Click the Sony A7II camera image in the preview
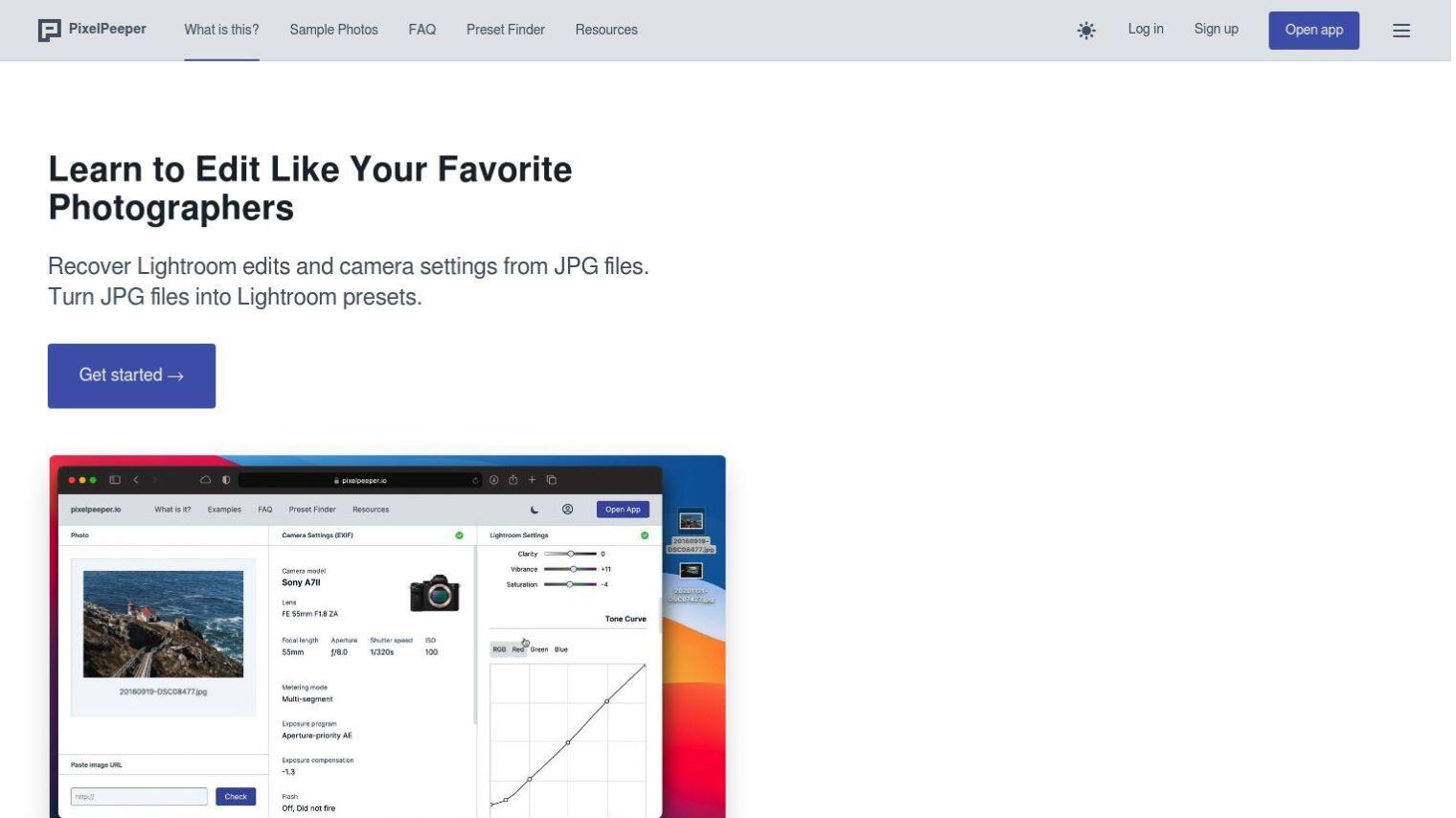 click(435, 593)
